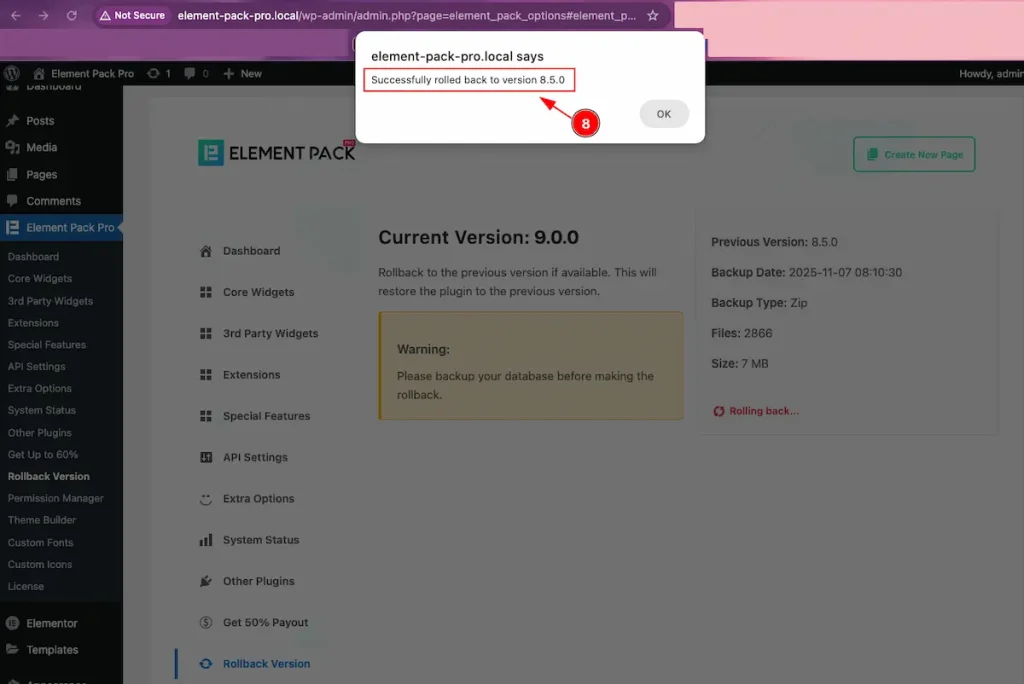This screenshot has width=1024, height=684.
Task: Select Permission Manager in WordPress sidebar
Action: click(55, 498)
